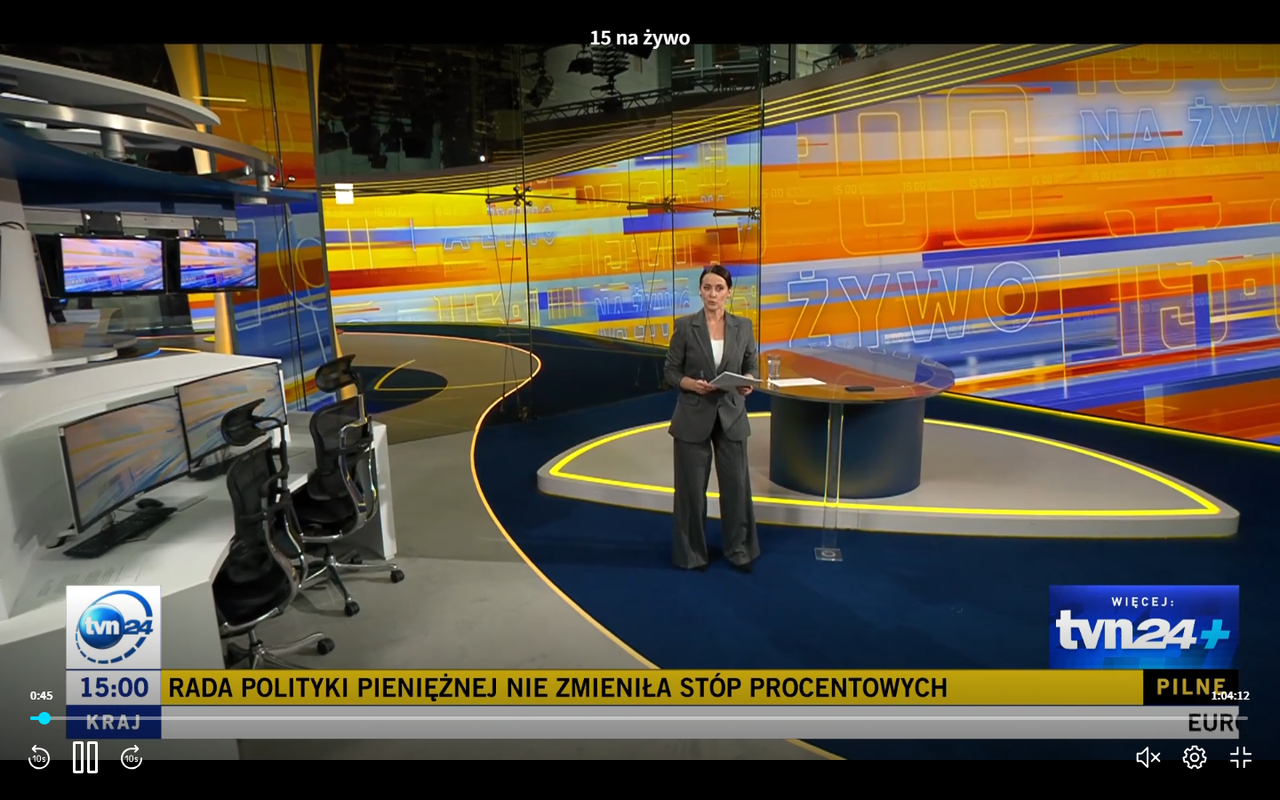Click the tvn24+ 'Więcej' banner
1280x800 pixels.
[x=1144, y=627]
